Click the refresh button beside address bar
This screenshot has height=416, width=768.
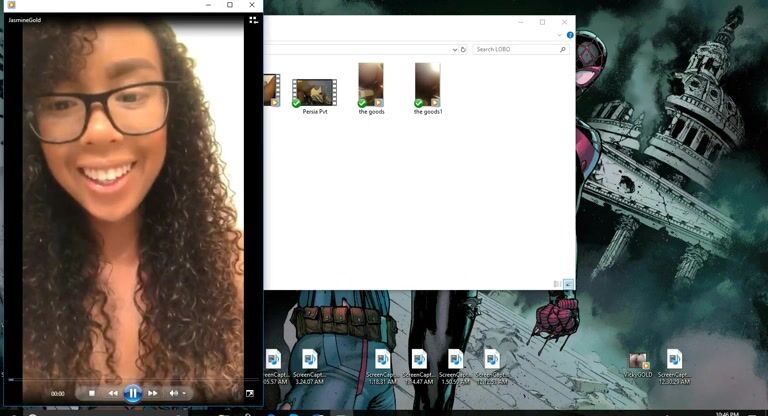click(464, 49)
